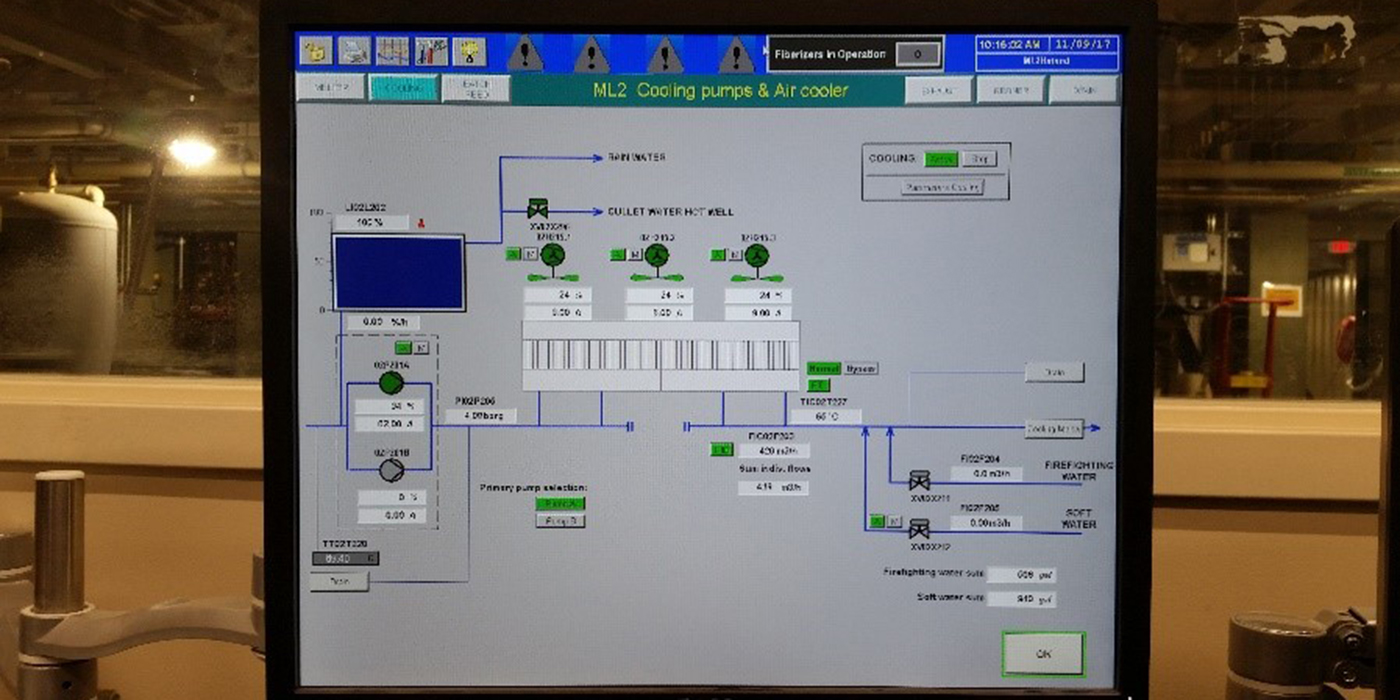Toggle grey mode button beside left fan
Image resolution: width=1400 pixels, height=700 pixels.
[x=530, y=255]
